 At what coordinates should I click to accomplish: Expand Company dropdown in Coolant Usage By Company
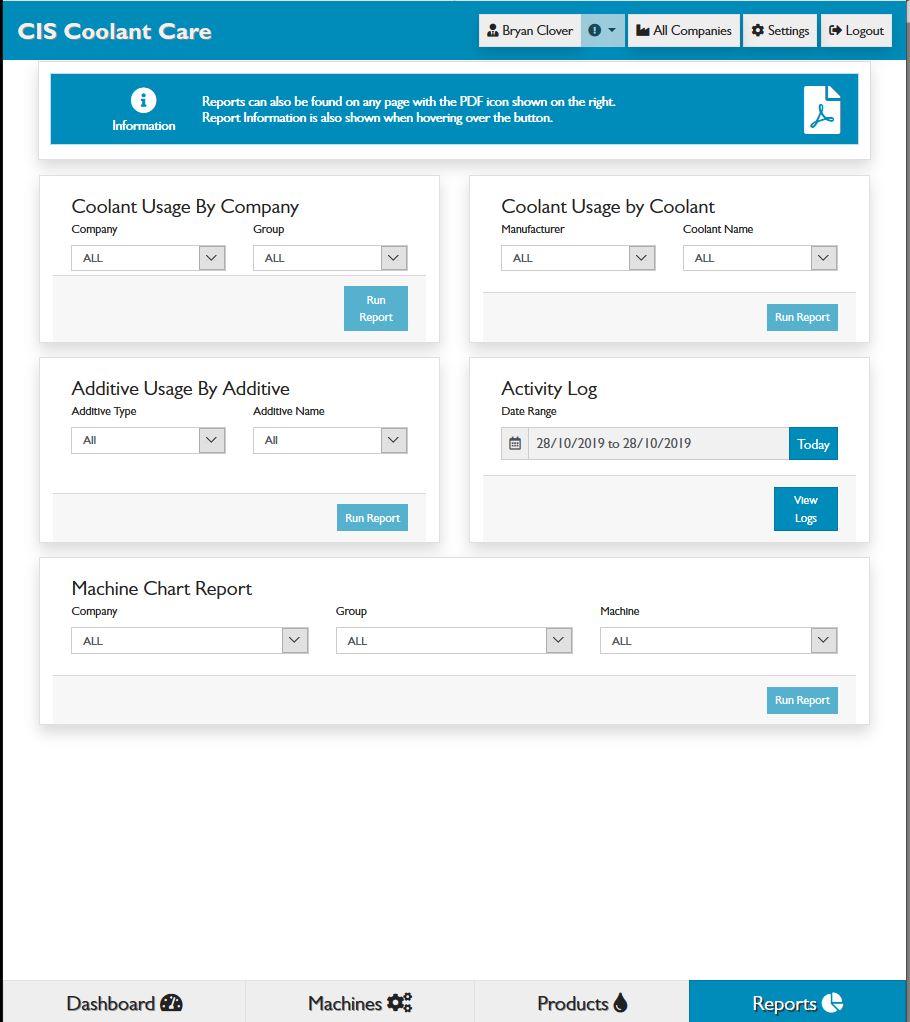148,258
